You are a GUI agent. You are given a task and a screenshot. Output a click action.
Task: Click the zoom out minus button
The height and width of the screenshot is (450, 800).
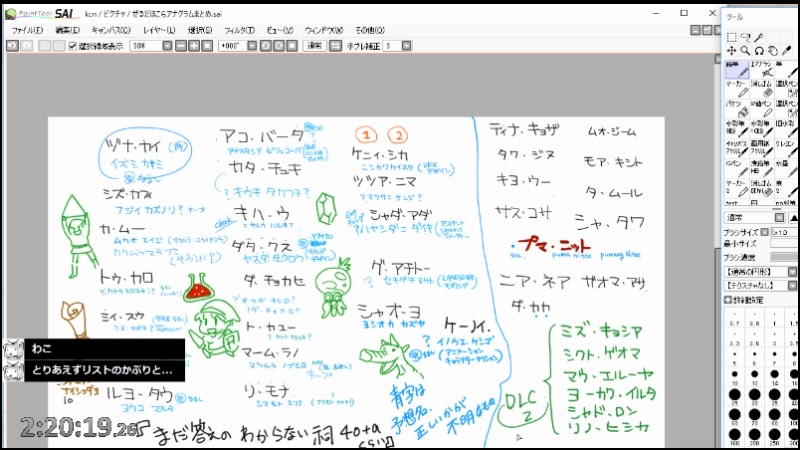(x=181, y=46)
